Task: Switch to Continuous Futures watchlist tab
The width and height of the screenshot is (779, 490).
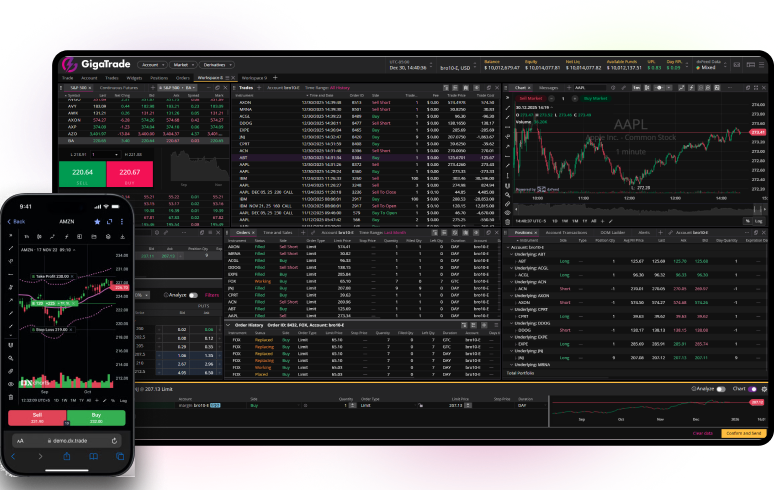Action: pyautogui.click(x=119, y=88)
